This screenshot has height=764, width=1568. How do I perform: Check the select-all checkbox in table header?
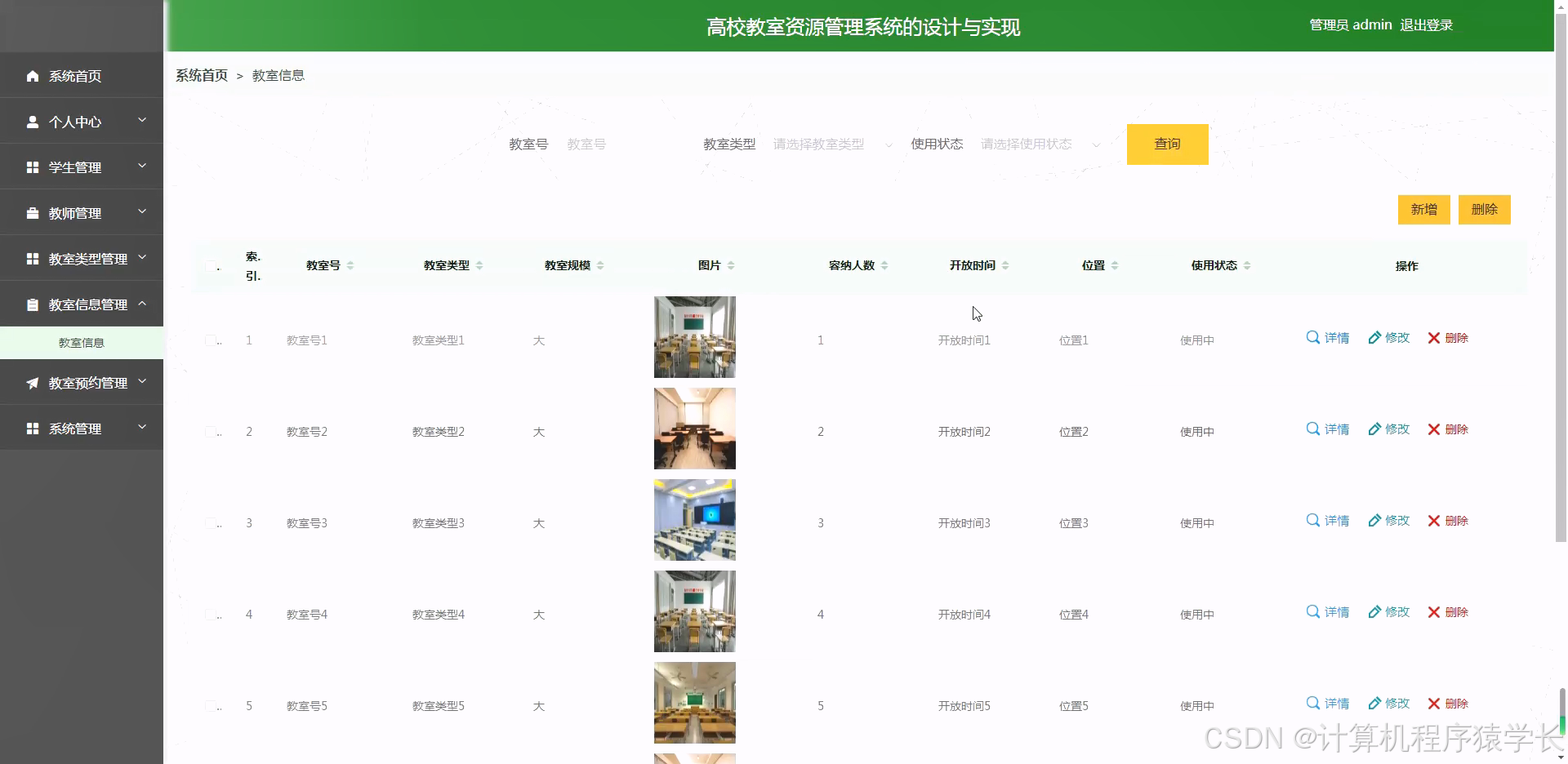click(210, 267)
